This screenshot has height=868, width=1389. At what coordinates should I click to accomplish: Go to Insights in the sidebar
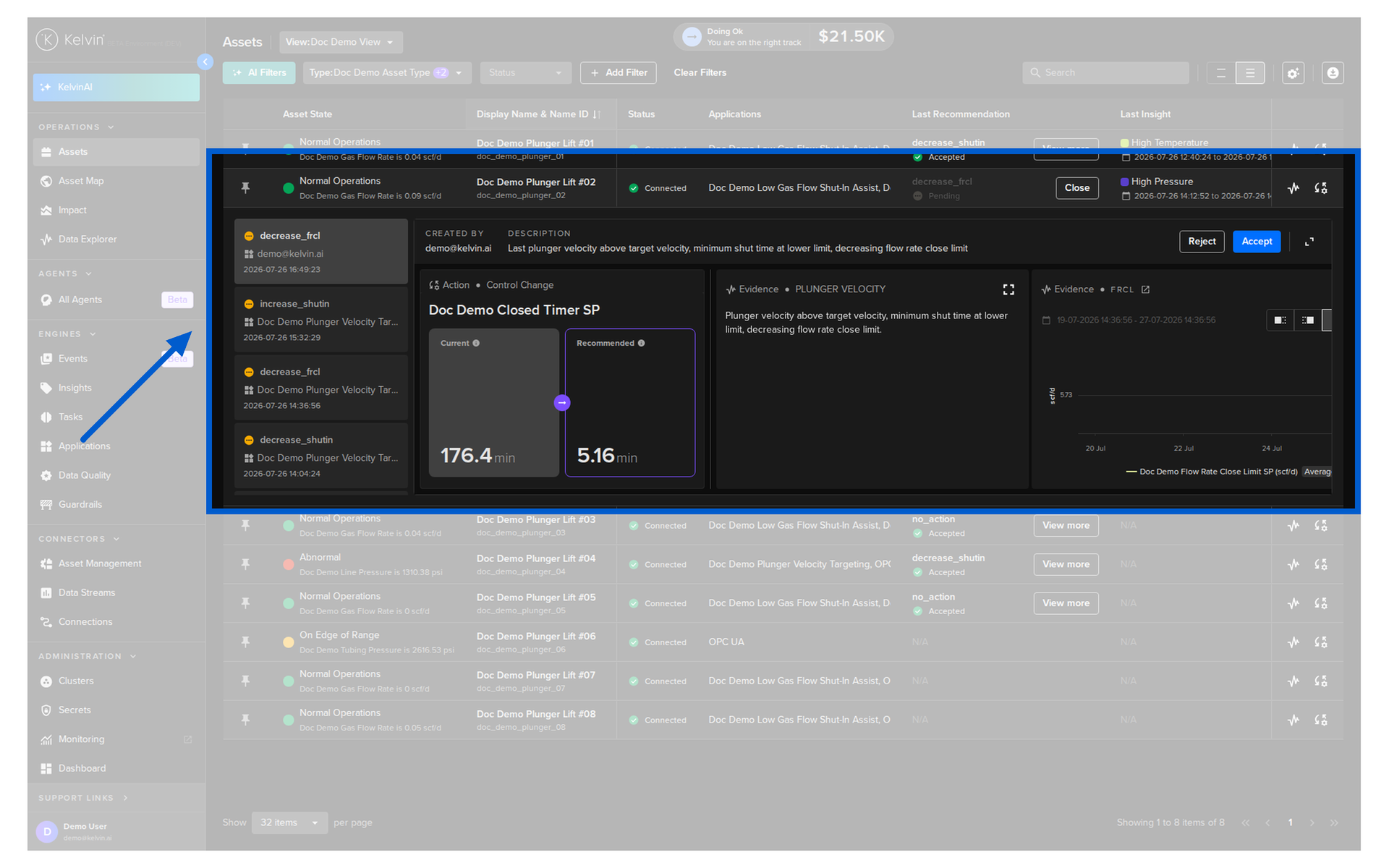pos(116,388)
